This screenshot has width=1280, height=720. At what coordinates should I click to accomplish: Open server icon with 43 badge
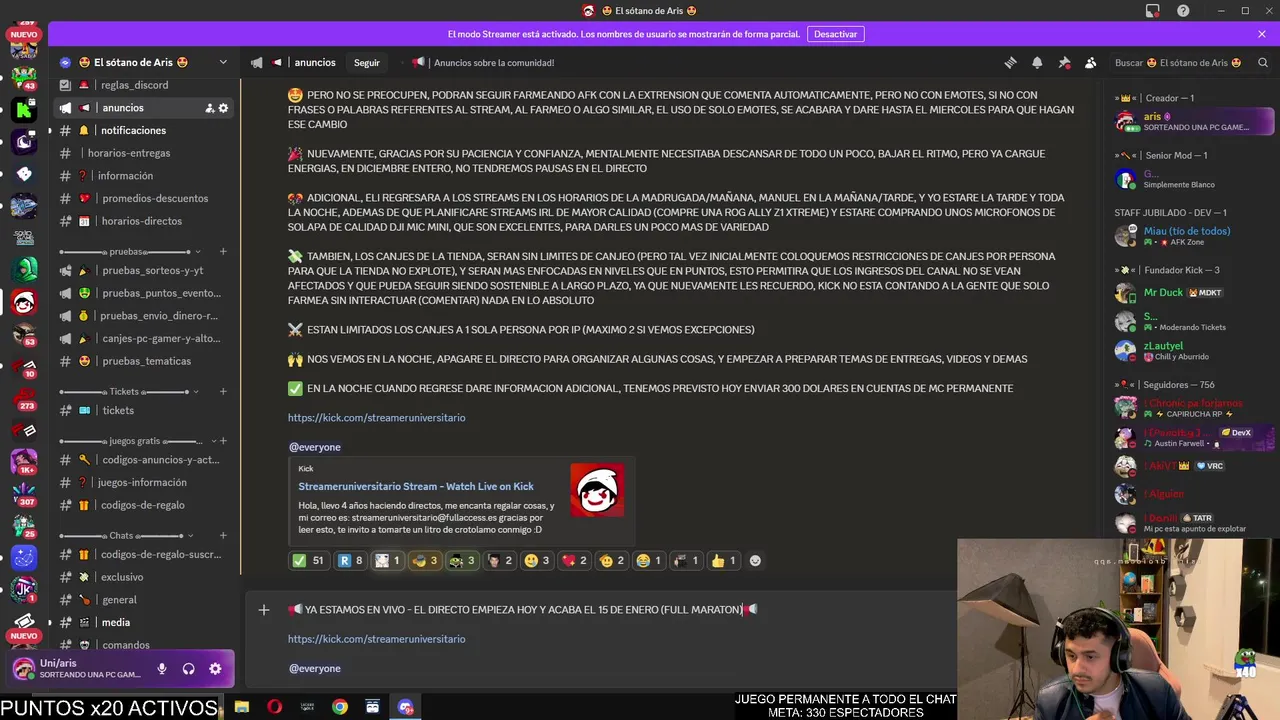point(24,77)
